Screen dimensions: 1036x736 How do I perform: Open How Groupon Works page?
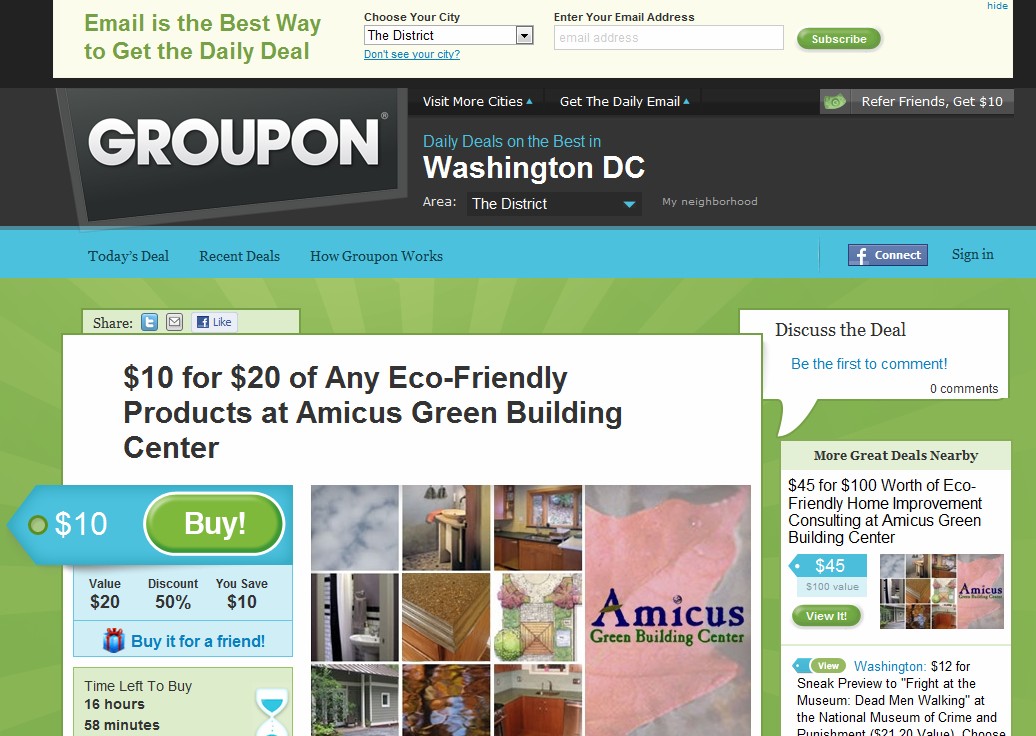point(377,256)
